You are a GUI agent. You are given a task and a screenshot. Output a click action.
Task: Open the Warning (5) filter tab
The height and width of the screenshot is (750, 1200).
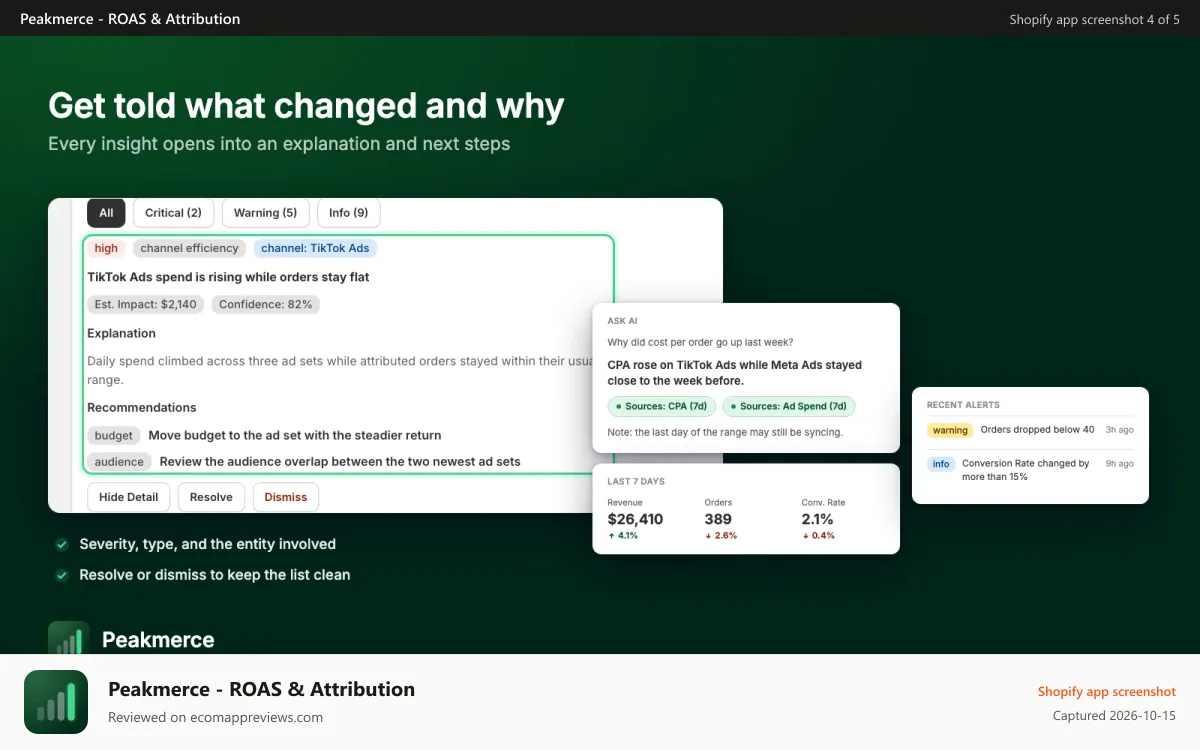(265, 213)
